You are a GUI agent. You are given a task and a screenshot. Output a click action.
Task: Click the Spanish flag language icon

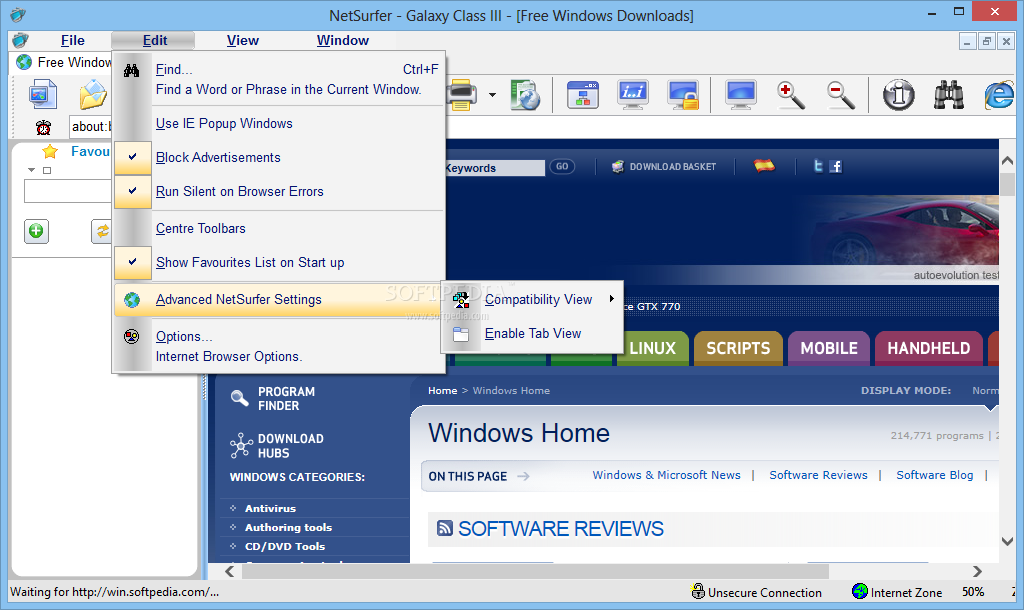[x=764, y=166]
